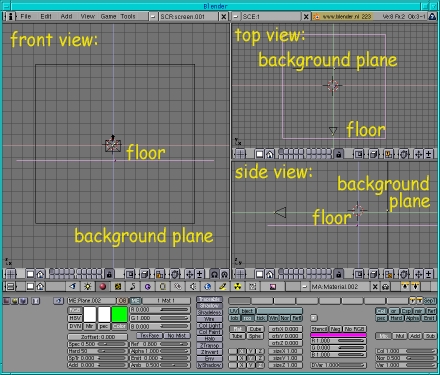
Task: Click the magenta texture color swatch
Action: pyautogui.click(x=338, y=335)
